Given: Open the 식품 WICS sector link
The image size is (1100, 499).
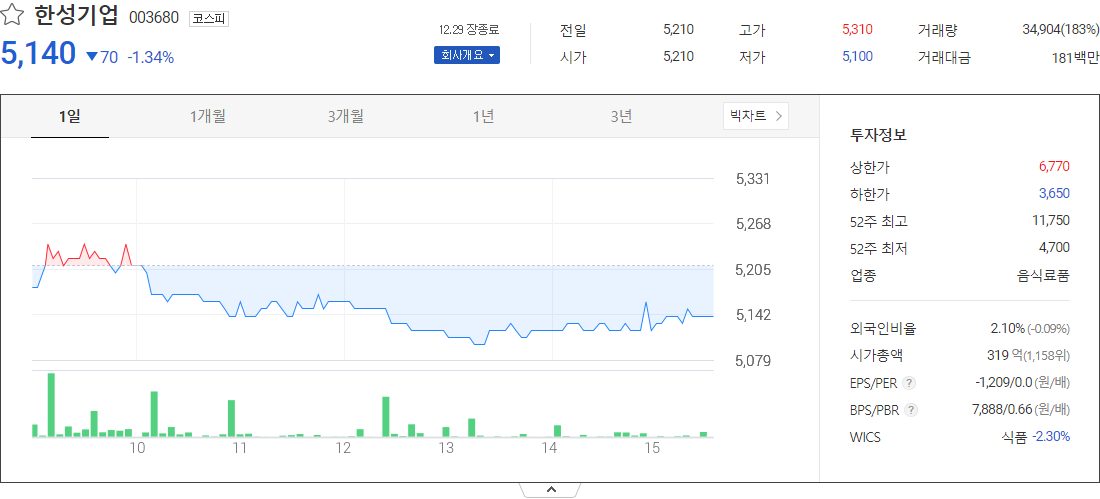Looking at the screenshot, I should tap(1014, 437).
